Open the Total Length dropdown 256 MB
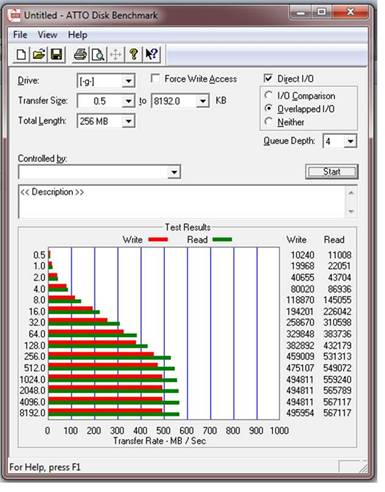385x492 pixels. tap(128, 121)
